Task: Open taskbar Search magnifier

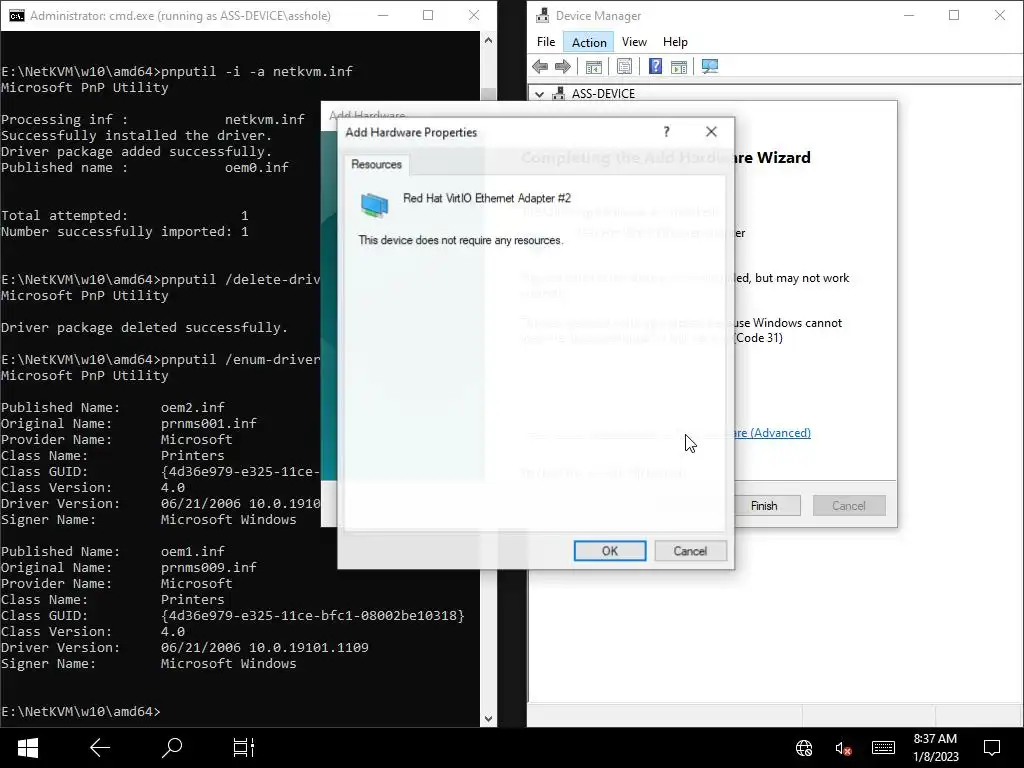Action: 172,748
